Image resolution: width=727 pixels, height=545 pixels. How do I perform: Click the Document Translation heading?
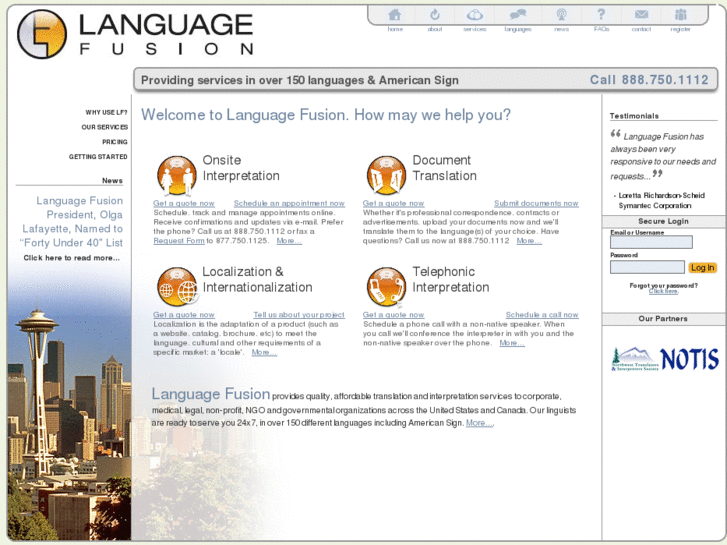[445, 168]
